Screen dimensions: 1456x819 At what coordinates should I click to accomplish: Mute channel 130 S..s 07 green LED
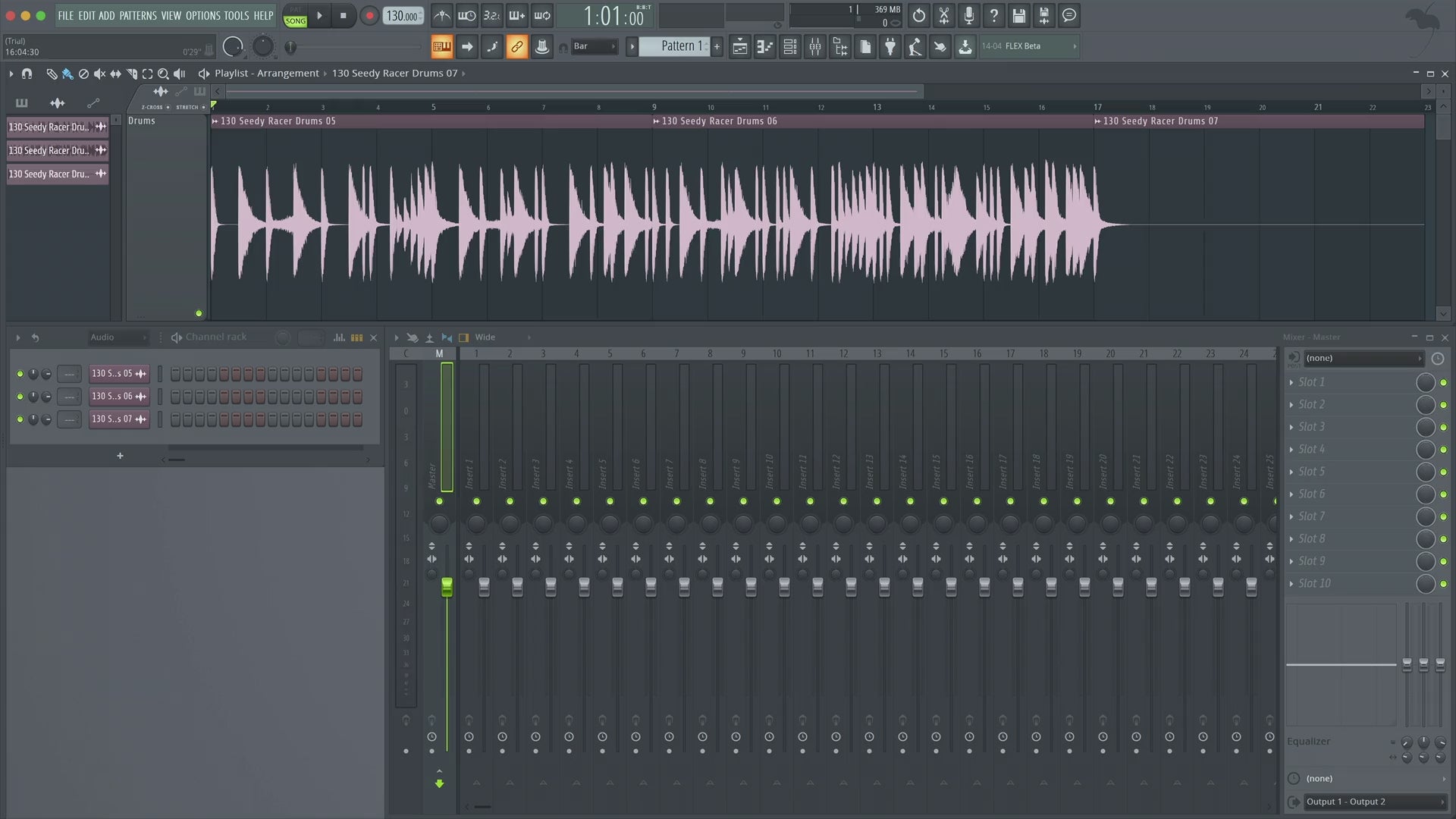pyautogui.click(x=20, y=419)
